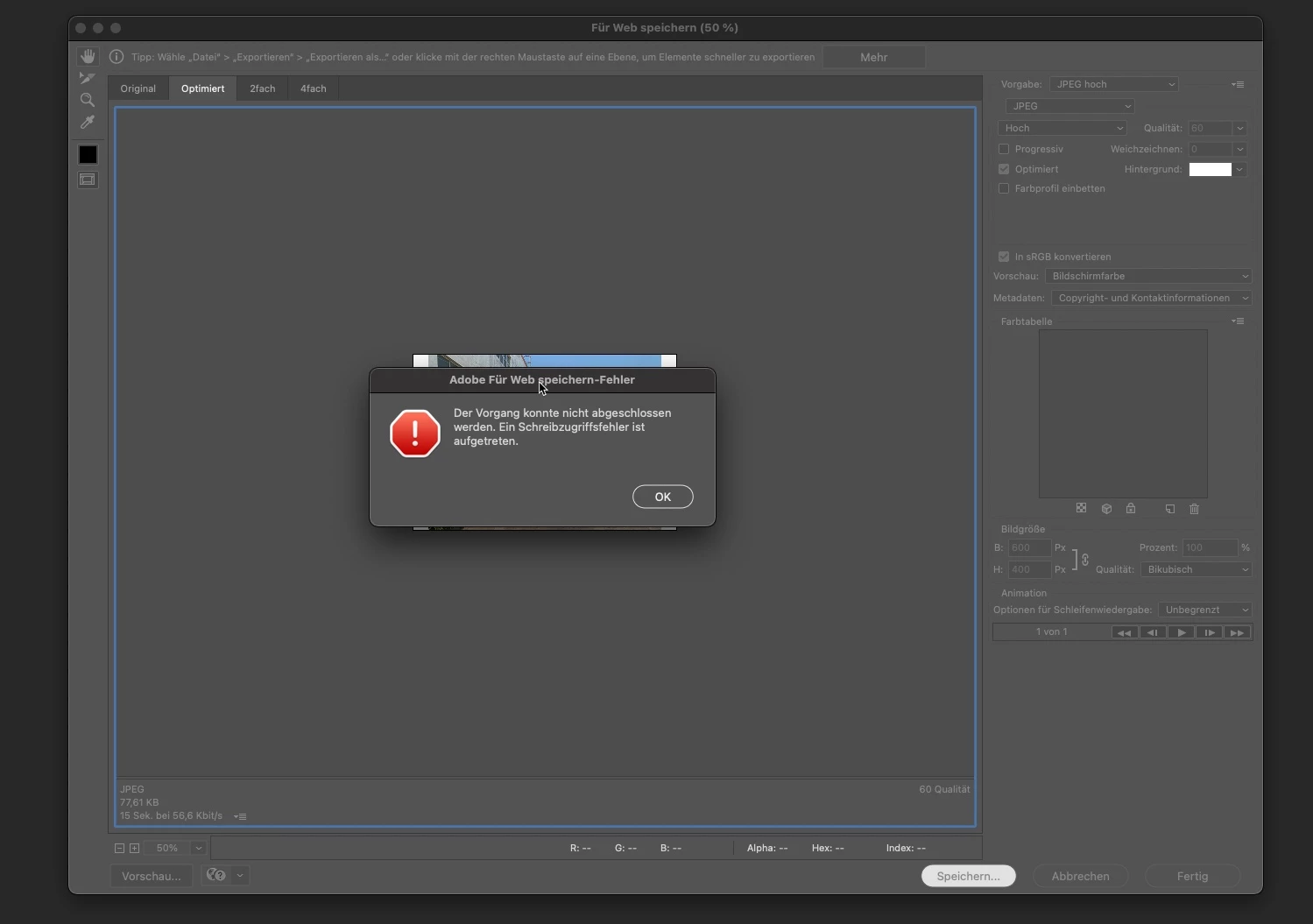1313x924 pixels.
Task: Jump to first animation frame
Action: (1125, 632)
